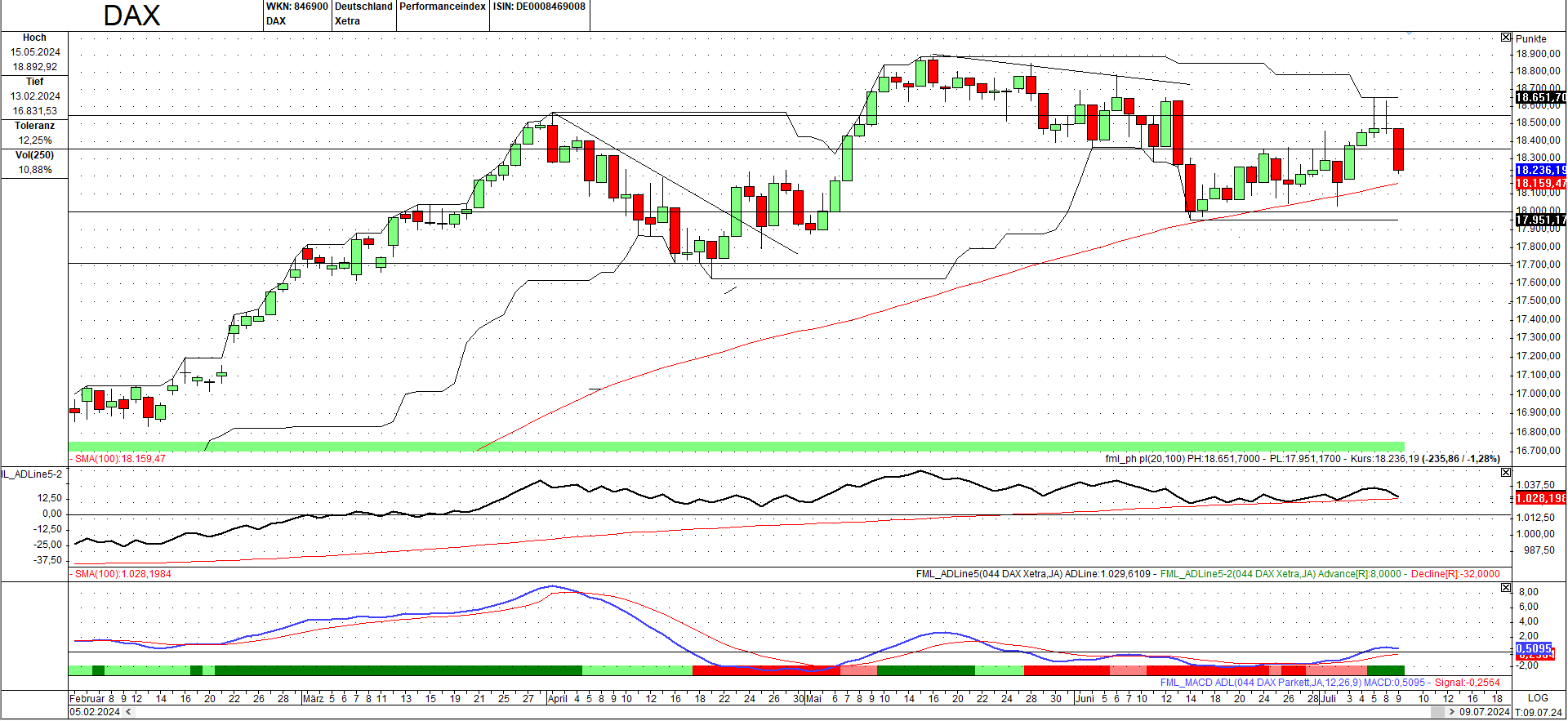The image size is (1568, 721).
Task: Click the red 18.159,47 SMA price marker
Action: 1540,183
